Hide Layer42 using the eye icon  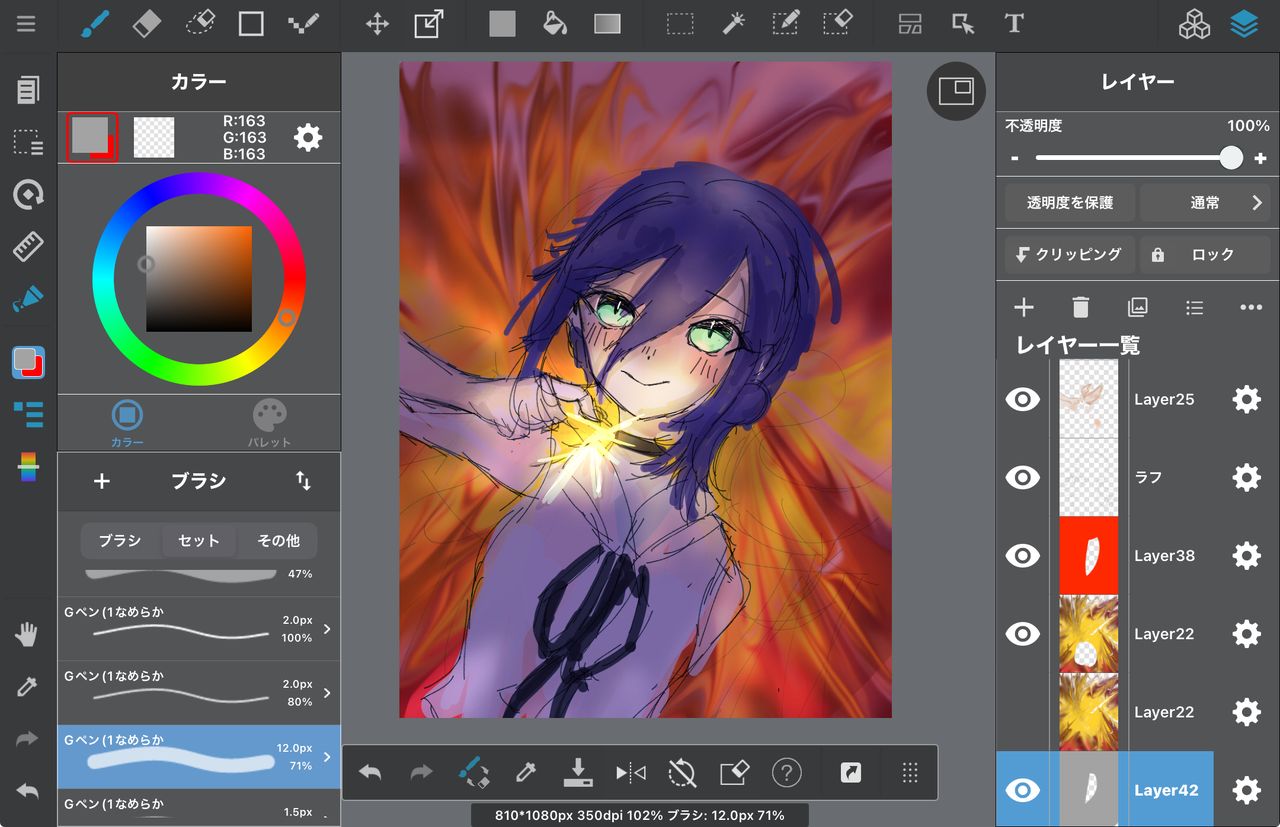coord(1022,790)
